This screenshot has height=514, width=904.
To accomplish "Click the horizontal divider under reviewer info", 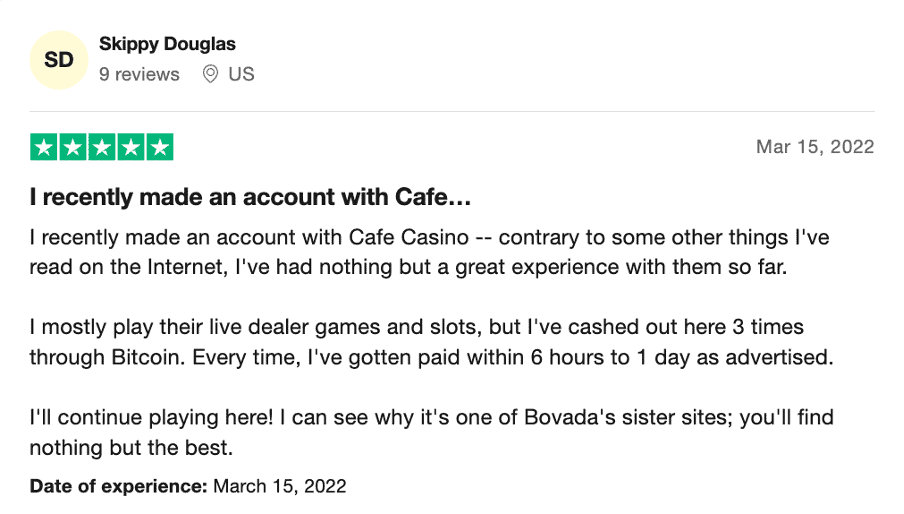I will click(452, 111).
